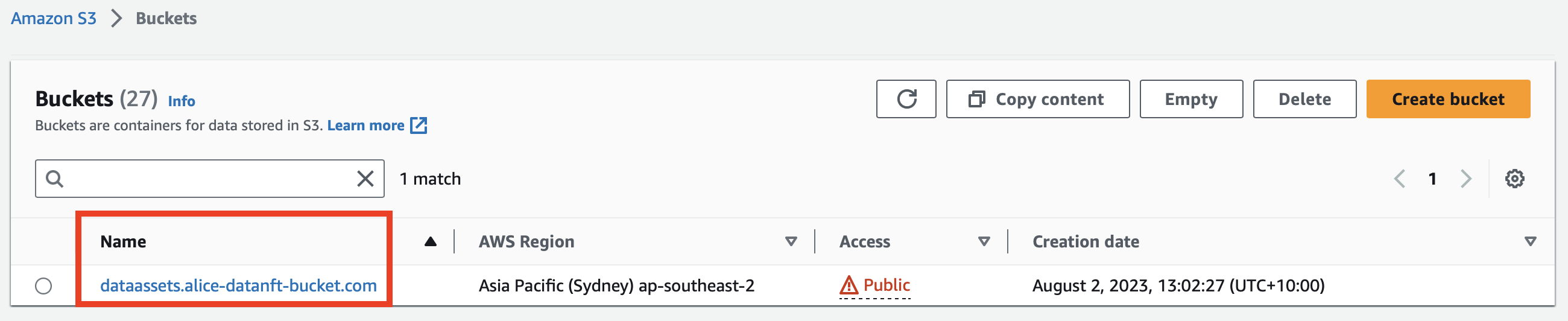Open Learn more external link icon
Image resolution: width=1568 pixels, height=321 pixels.
click(419, 126)
